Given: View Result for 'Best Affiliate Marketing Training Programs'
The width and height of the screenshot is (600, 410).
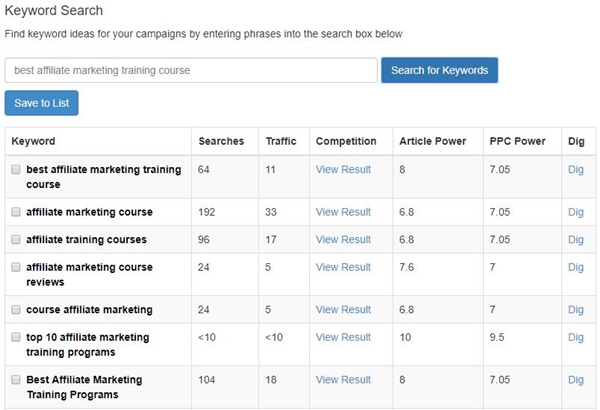Looking at the screenshot, I should tap(343, 380).
